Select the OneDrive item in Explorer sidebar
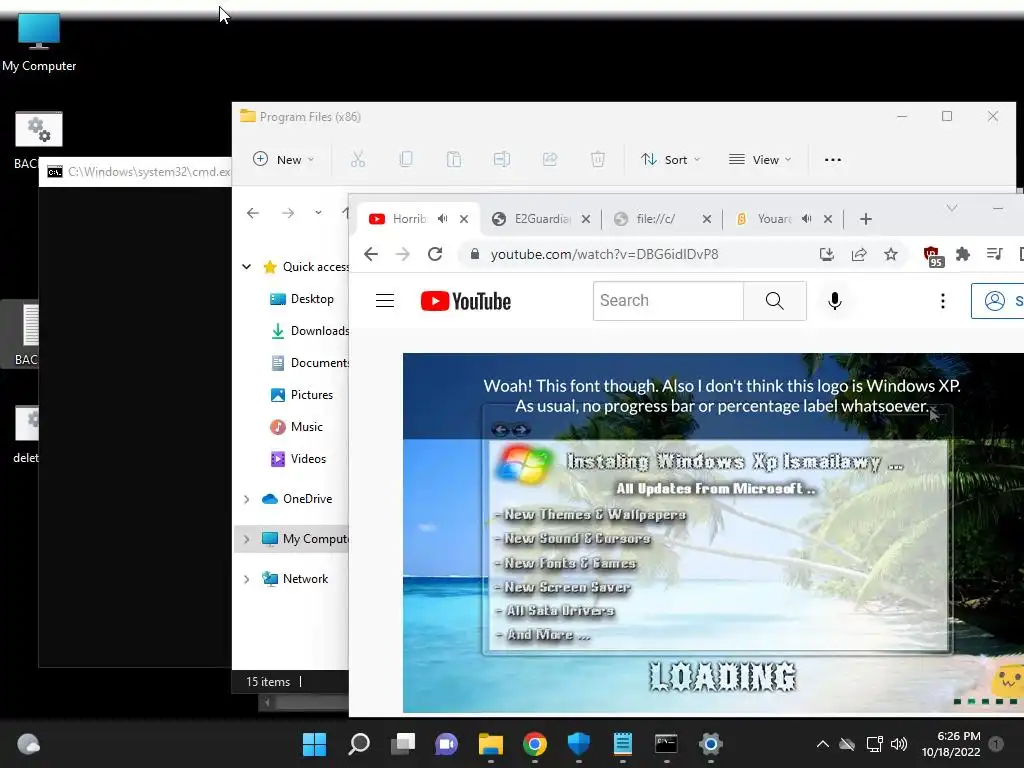 296,499
